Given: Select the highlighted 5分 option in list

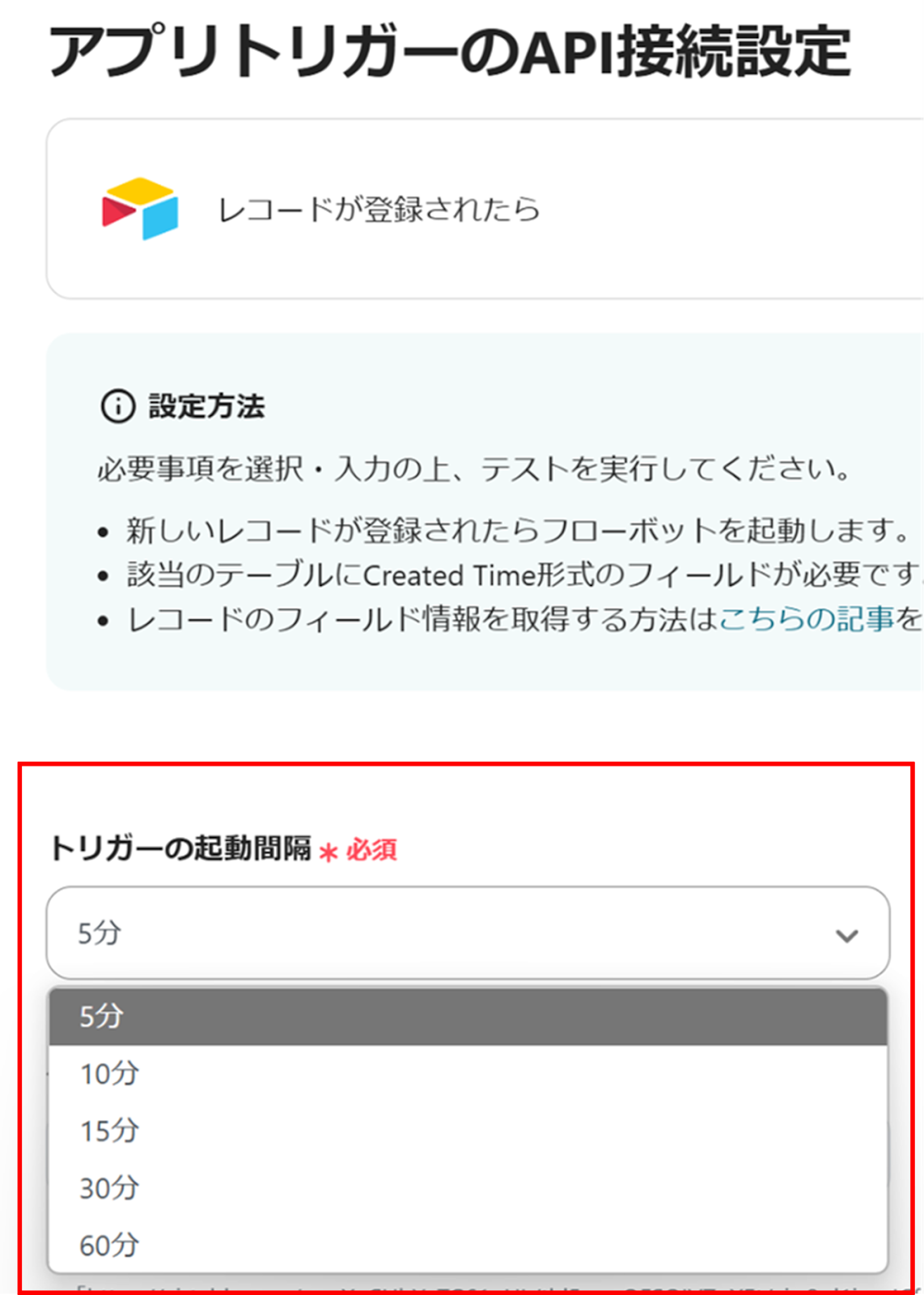Looking at the screenshot, I should 468,1017.
